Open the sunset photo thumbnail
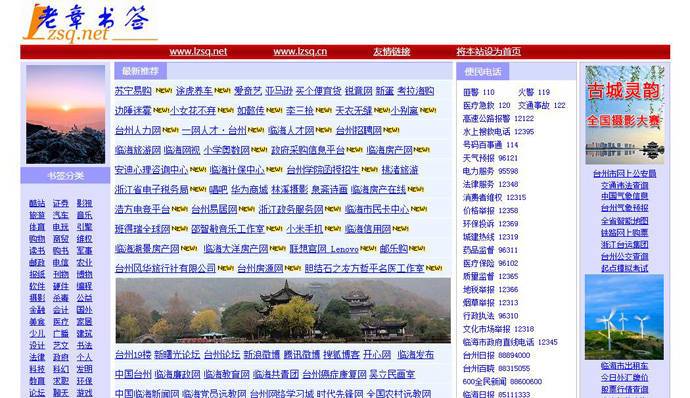The height and width of the screenshot is (398, 690). click(66, 114)
